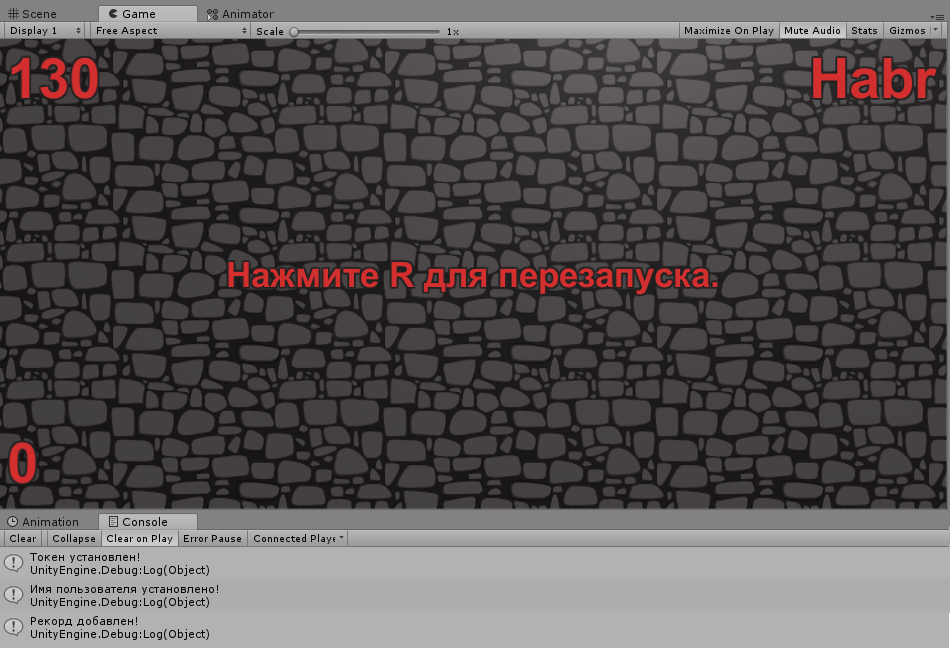
Task: Click the Animator tab icon
Action: [x=212, y=14]
